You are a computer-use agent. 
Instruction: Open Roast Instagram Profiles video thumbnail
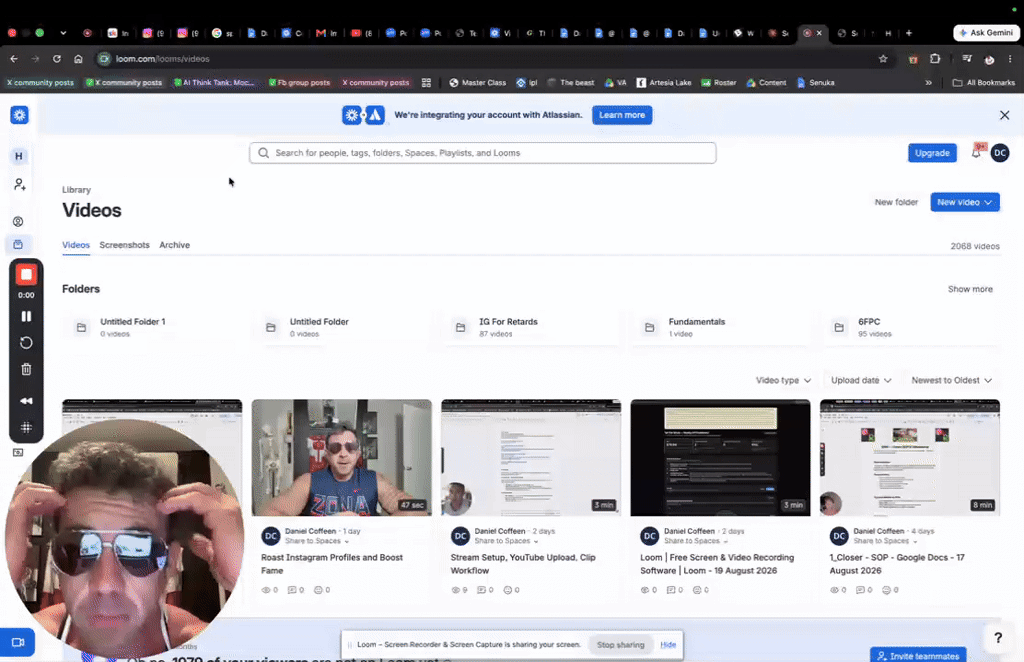342,458
